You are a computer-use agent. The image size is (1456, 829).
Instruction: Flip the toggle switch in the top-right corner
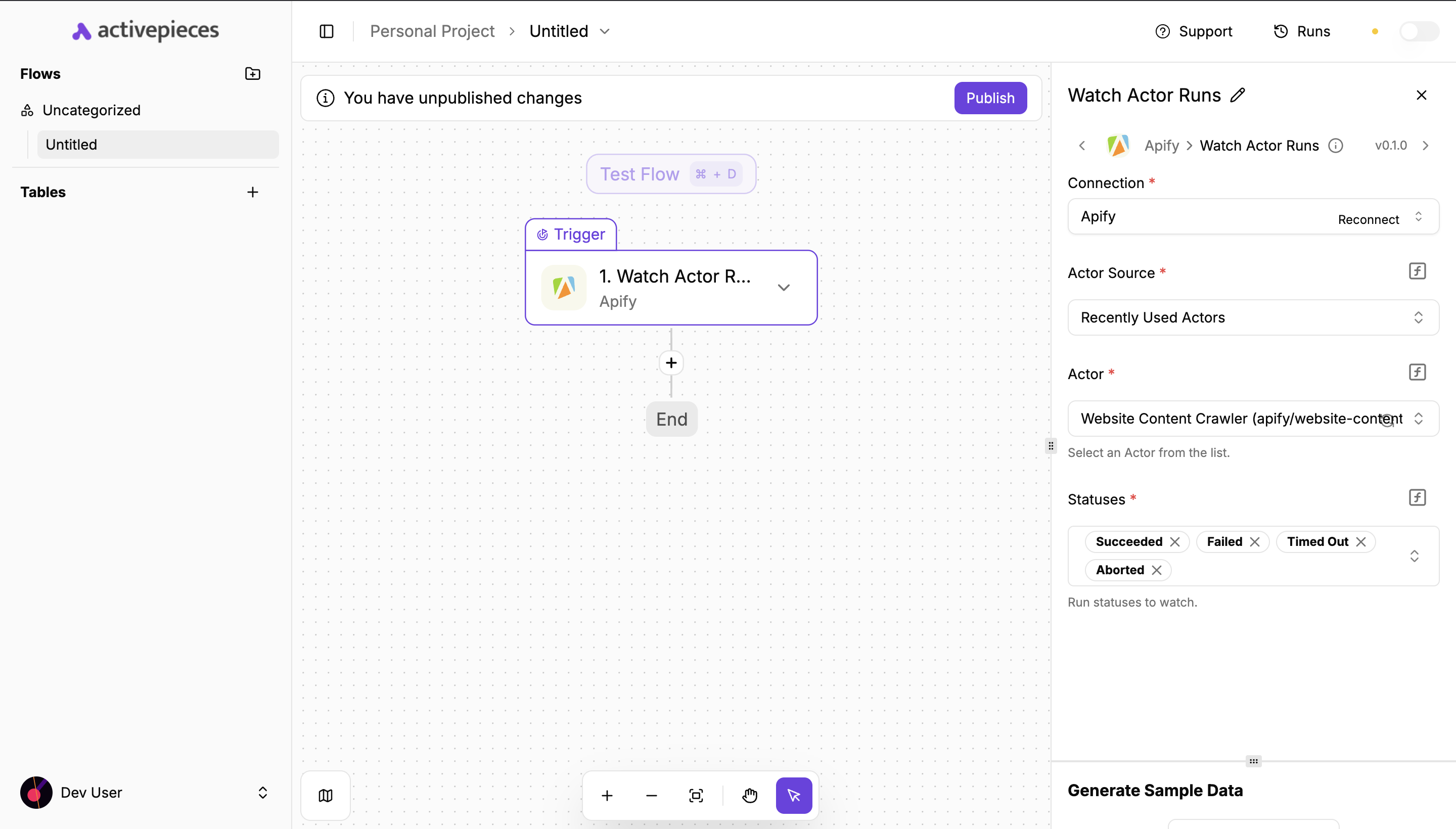coord(1419,31)
